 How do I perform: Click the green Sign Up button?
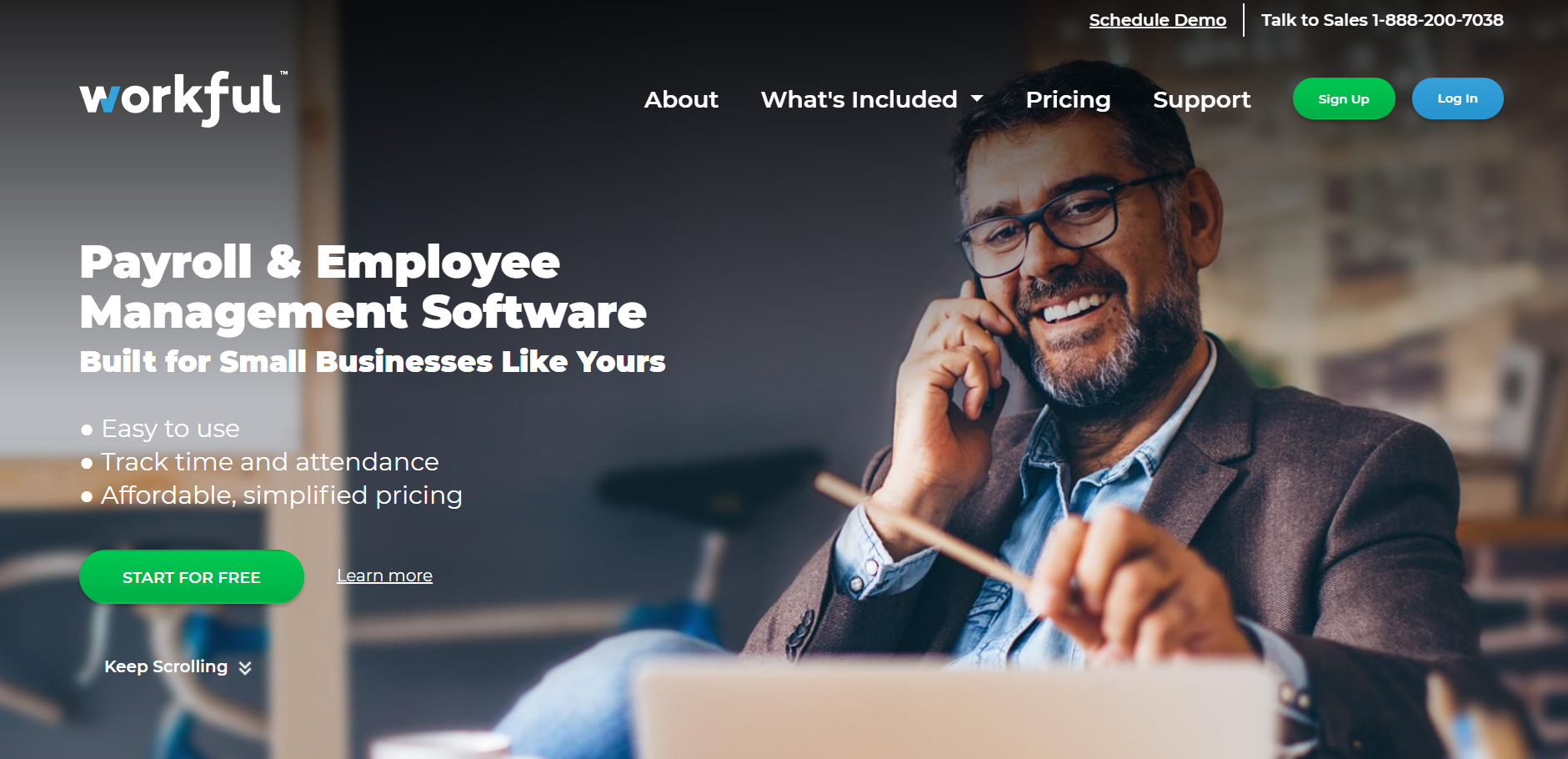pos(1344,98)
